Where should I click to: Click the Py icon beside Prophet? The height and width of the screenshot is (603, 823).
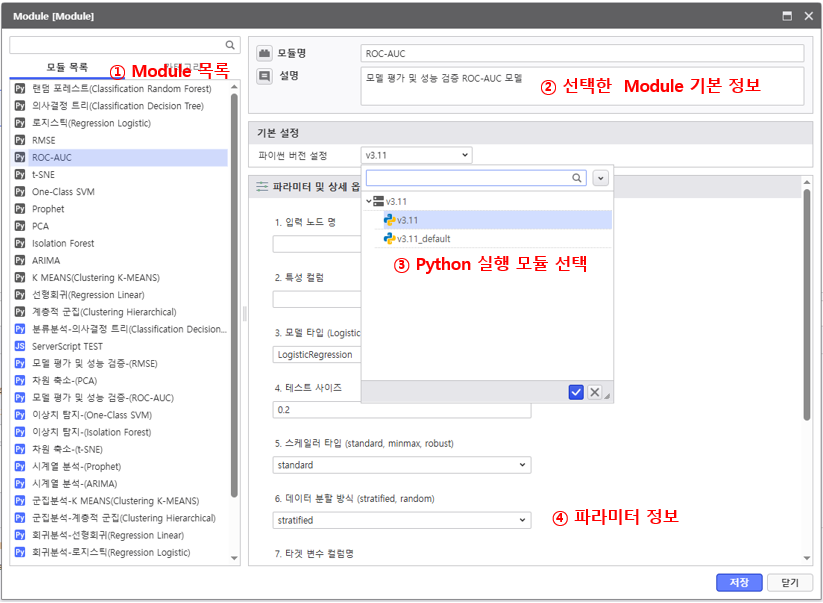click(x=20, y=209)
